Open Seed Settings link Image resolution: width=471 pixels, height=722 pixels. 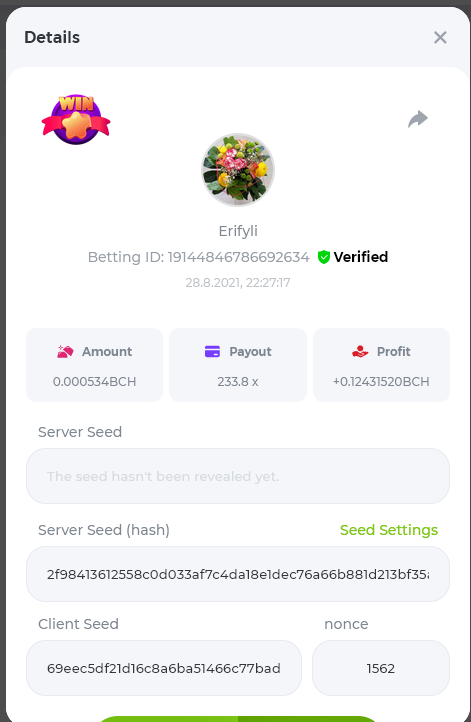tap(389, 530)
